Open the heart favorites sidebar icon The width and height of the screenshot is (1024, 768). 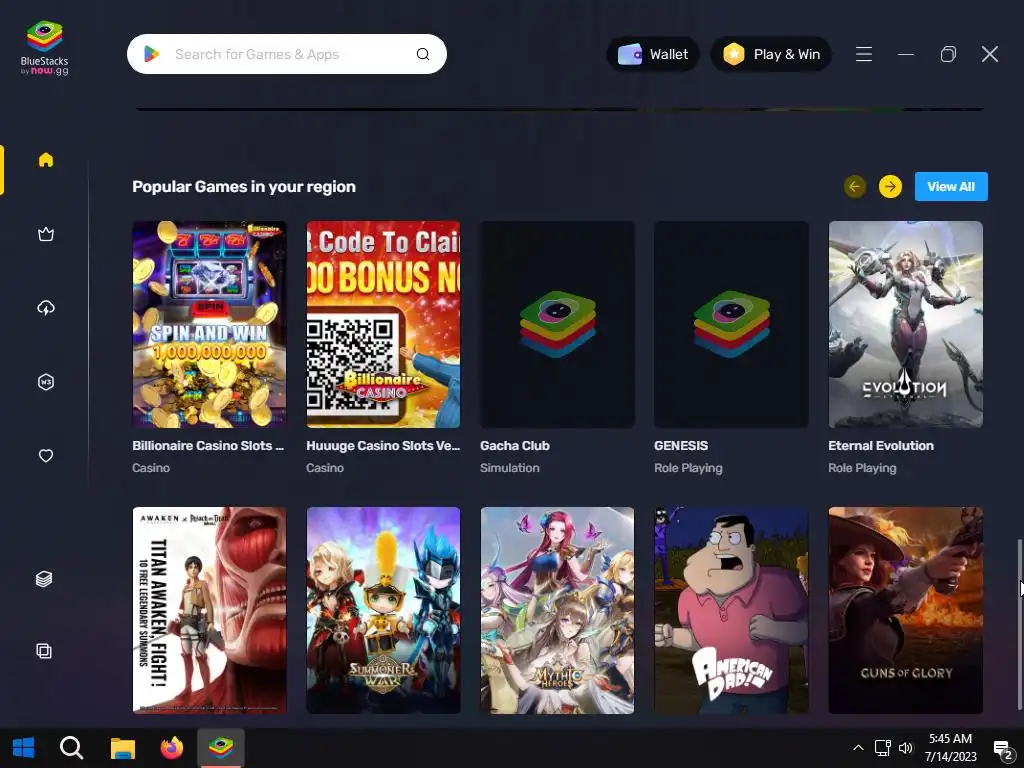(x=46, y=456)
